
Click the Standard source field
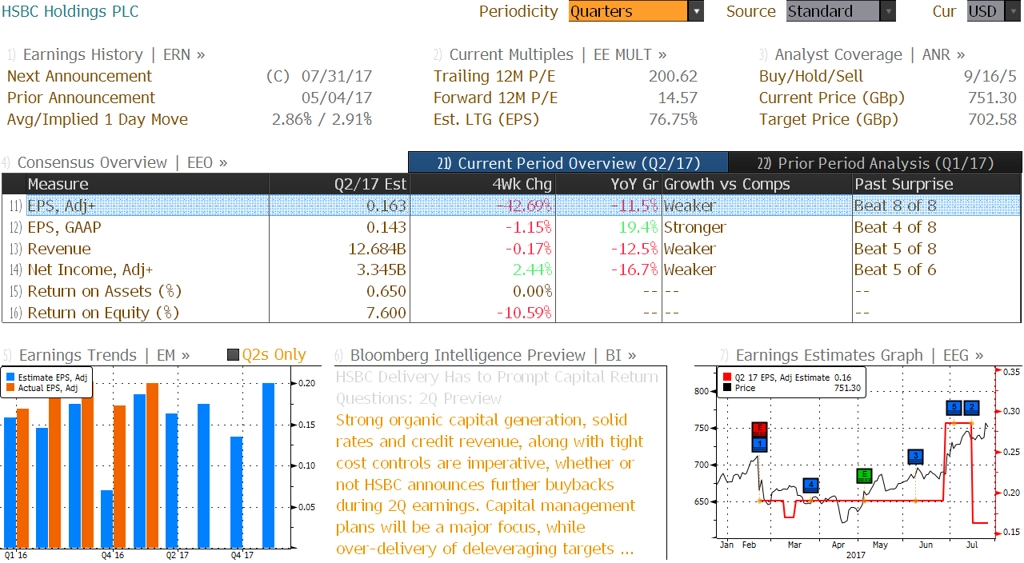[833, 11]
